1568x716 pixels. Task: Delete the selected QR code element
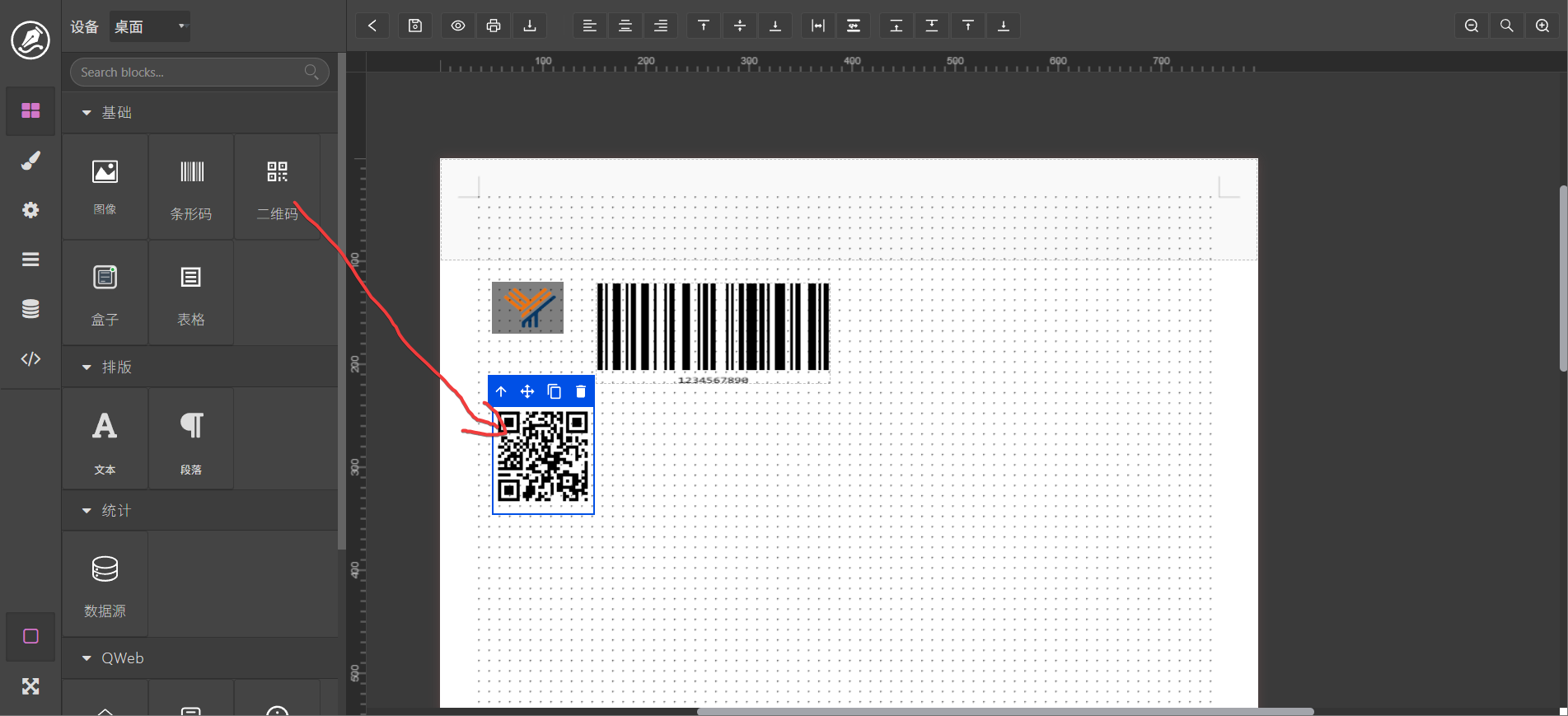[x=581, y=391]
